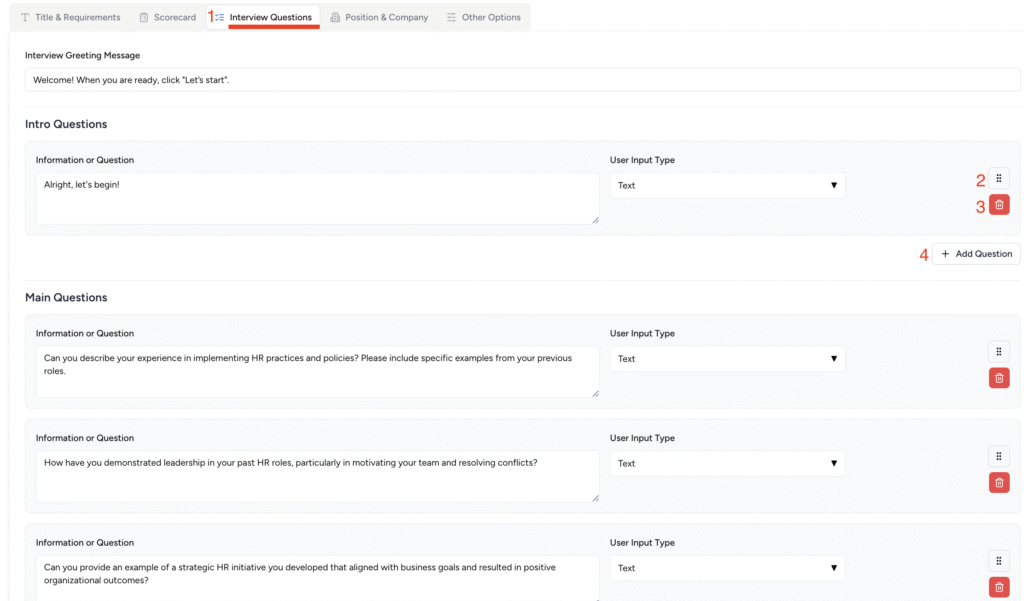1024x601 pixels.
Task: Open User Input Type dropdown for HR practices question
Action: click(727, 359)
